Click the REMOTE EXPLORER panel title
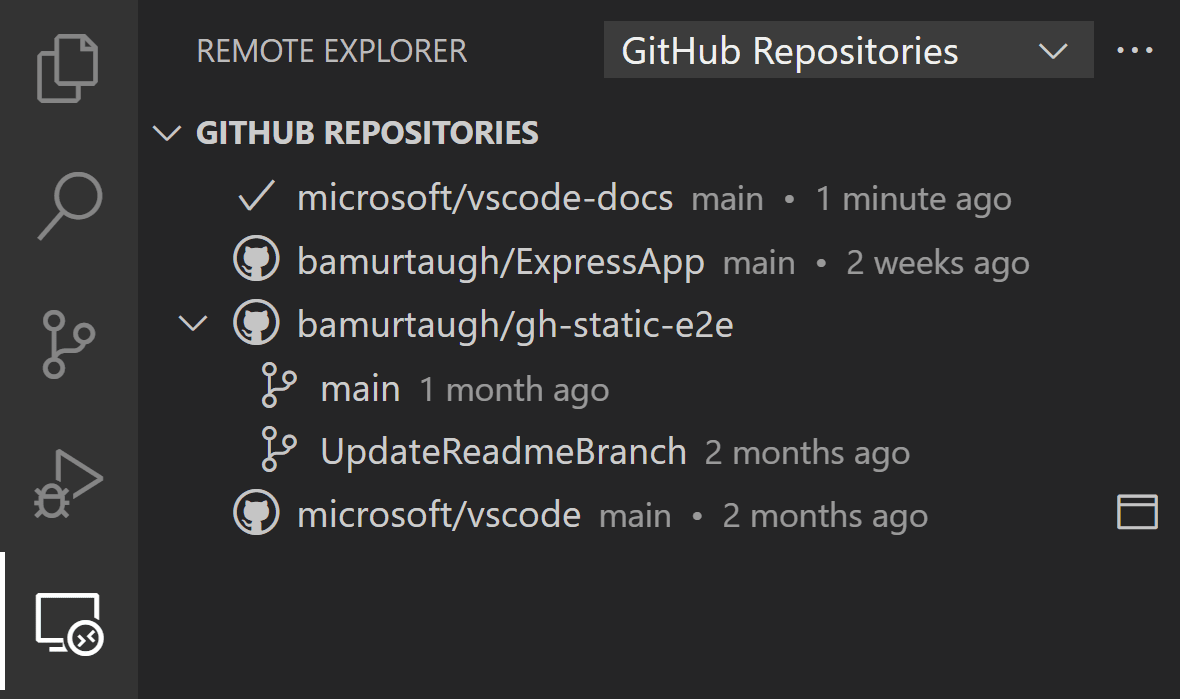The height and width of the screenshot is (699, 1180). pyautogui.click(x=332, y=51)
